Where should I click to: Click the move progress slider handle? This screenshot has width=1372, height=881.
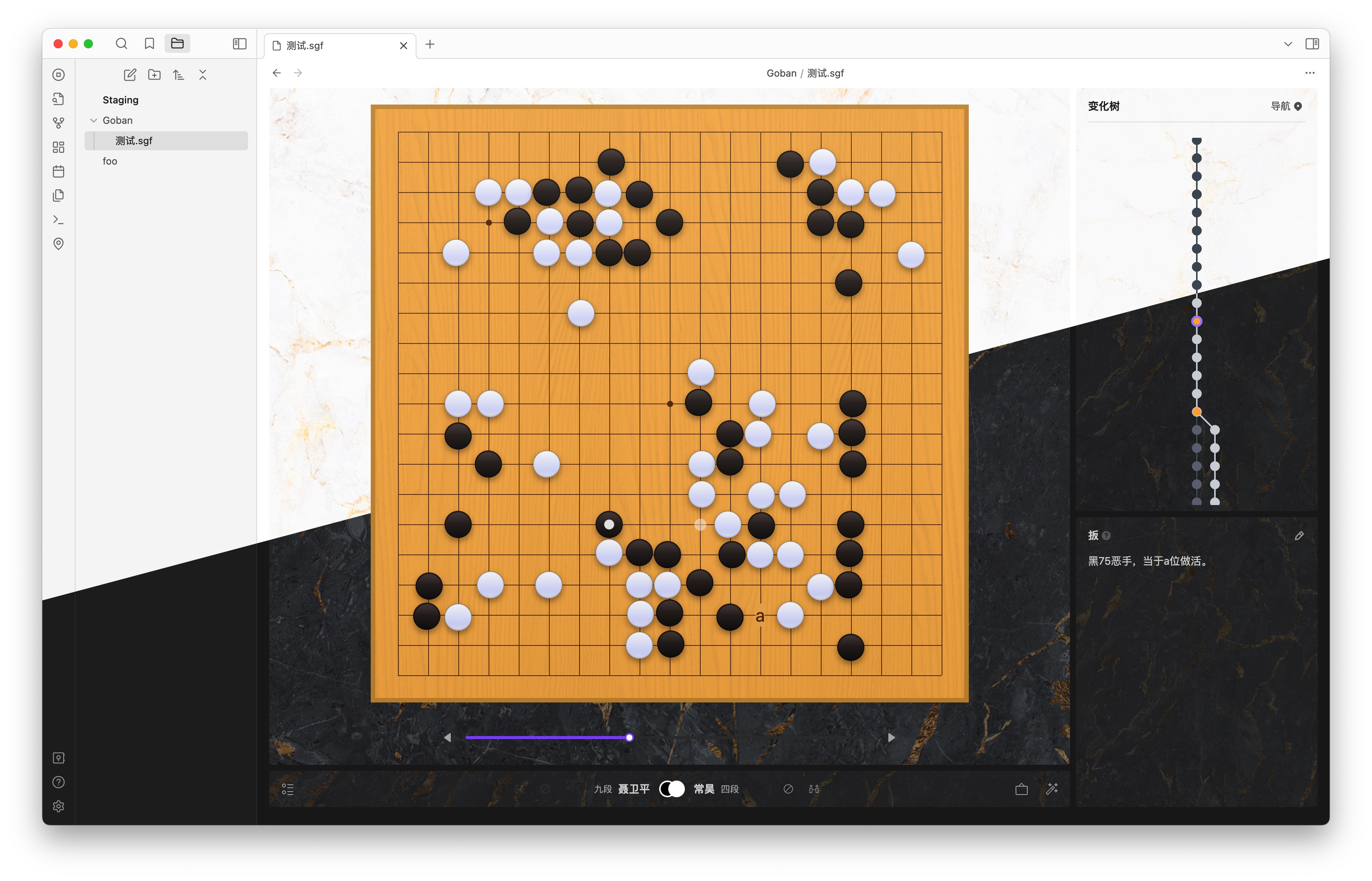tap(629, 738)
